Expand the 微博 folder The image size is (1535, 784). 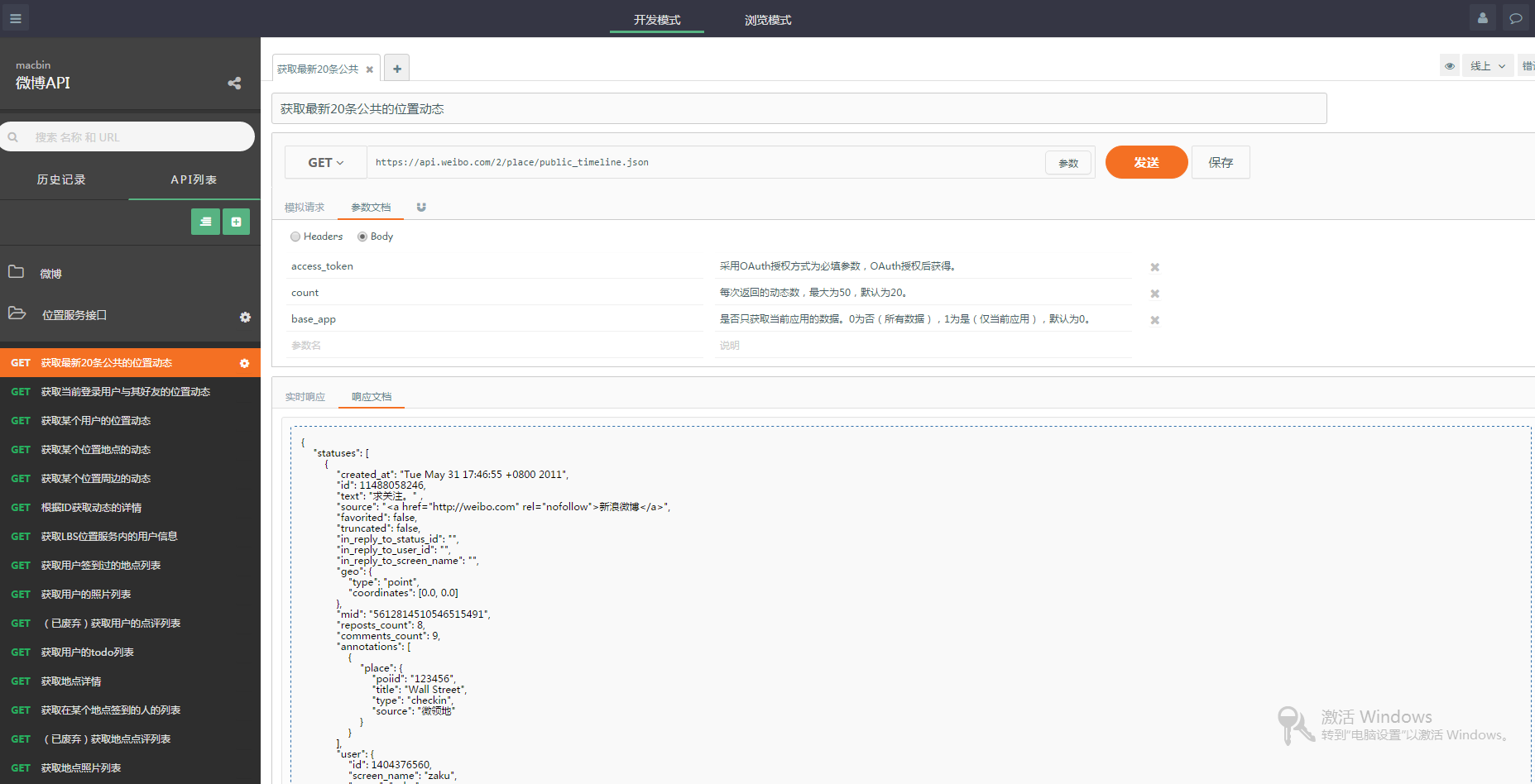coord(50,274)
